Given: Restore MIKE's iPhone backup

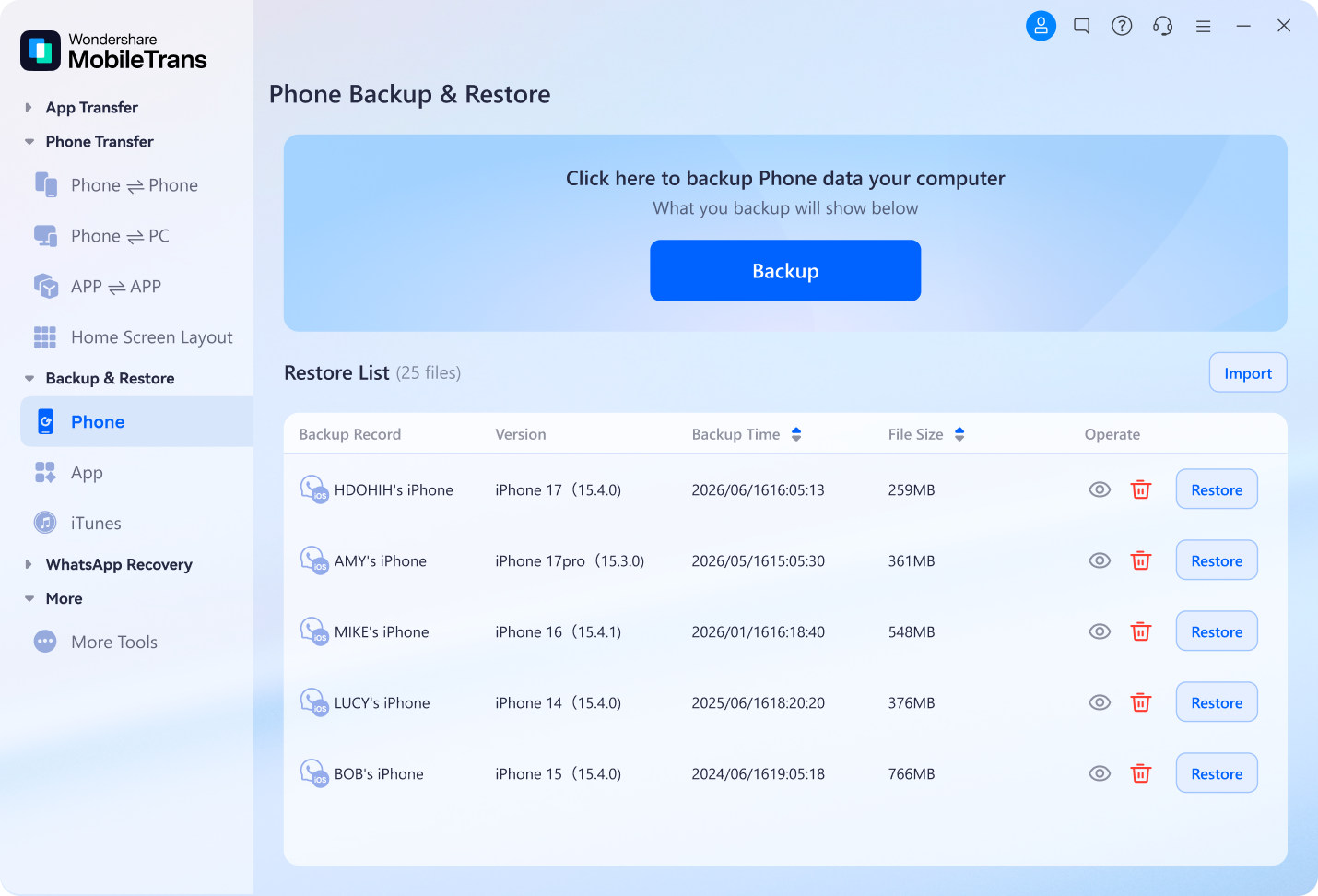Looking at the screenshot, I should coord(1217,631).
